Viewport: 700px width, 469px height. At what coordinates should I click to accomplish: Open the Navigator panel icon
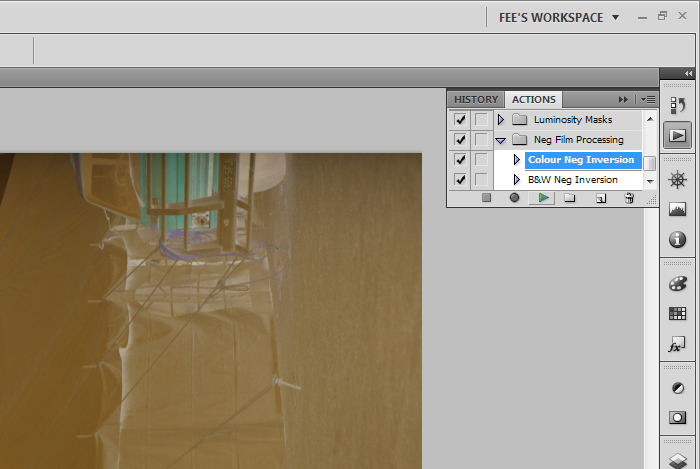point(677,180)
